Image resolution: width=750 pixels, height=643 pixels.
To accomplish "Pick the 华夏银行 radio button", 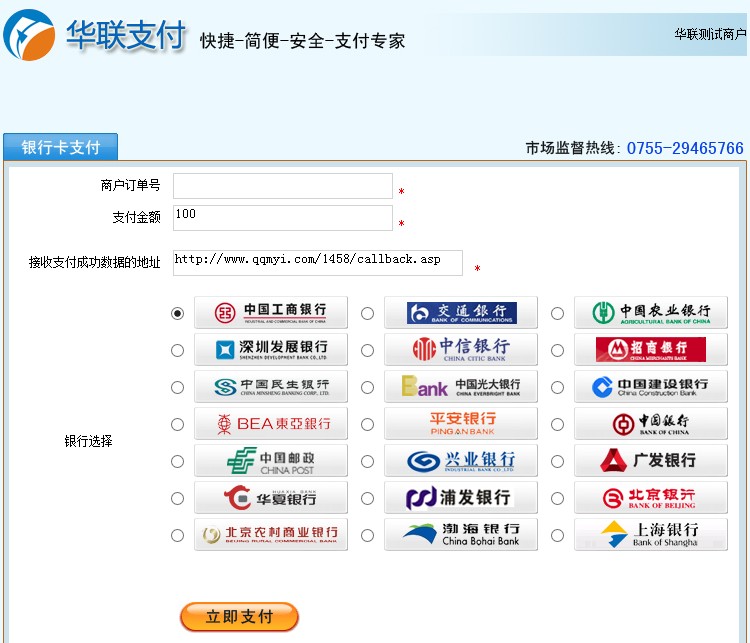I will tap(177, 499).
